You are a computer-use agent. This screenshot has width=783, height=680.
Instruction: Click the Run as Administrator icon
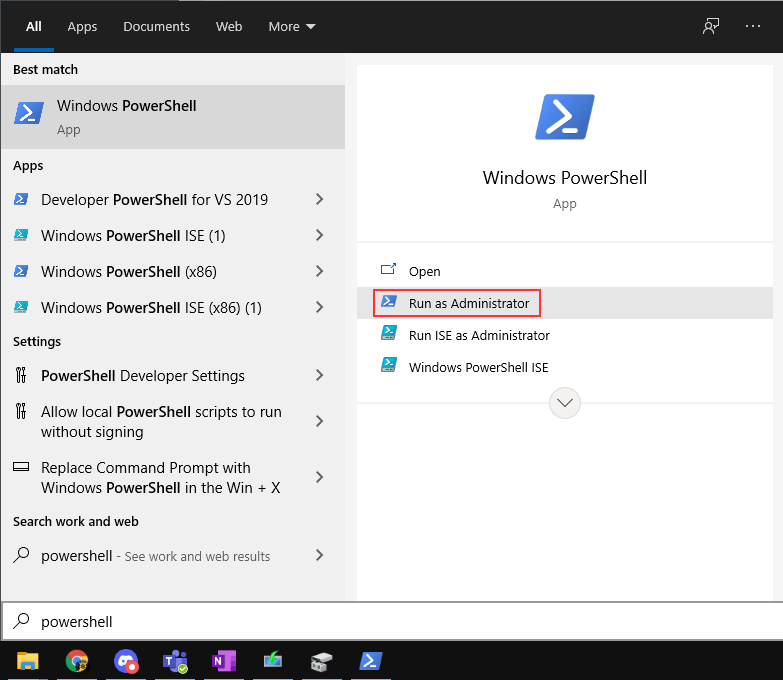389,302
